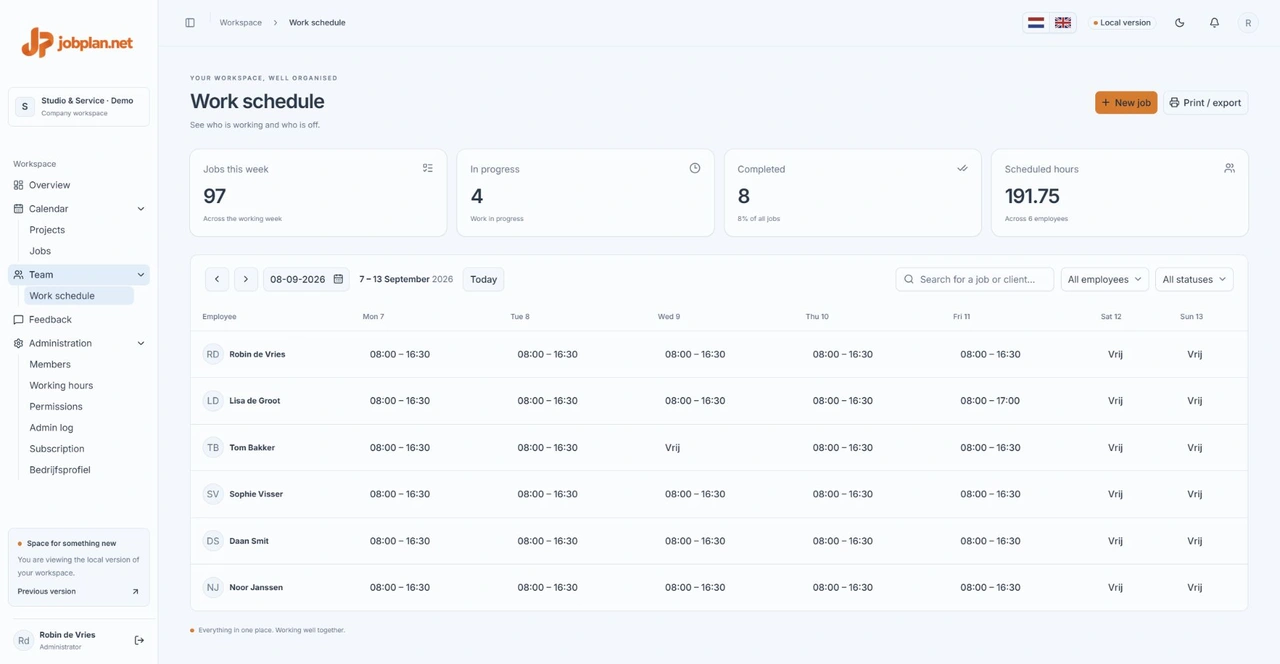Click the Today button
1280x664 pixels.
click(x=483, y=279)
